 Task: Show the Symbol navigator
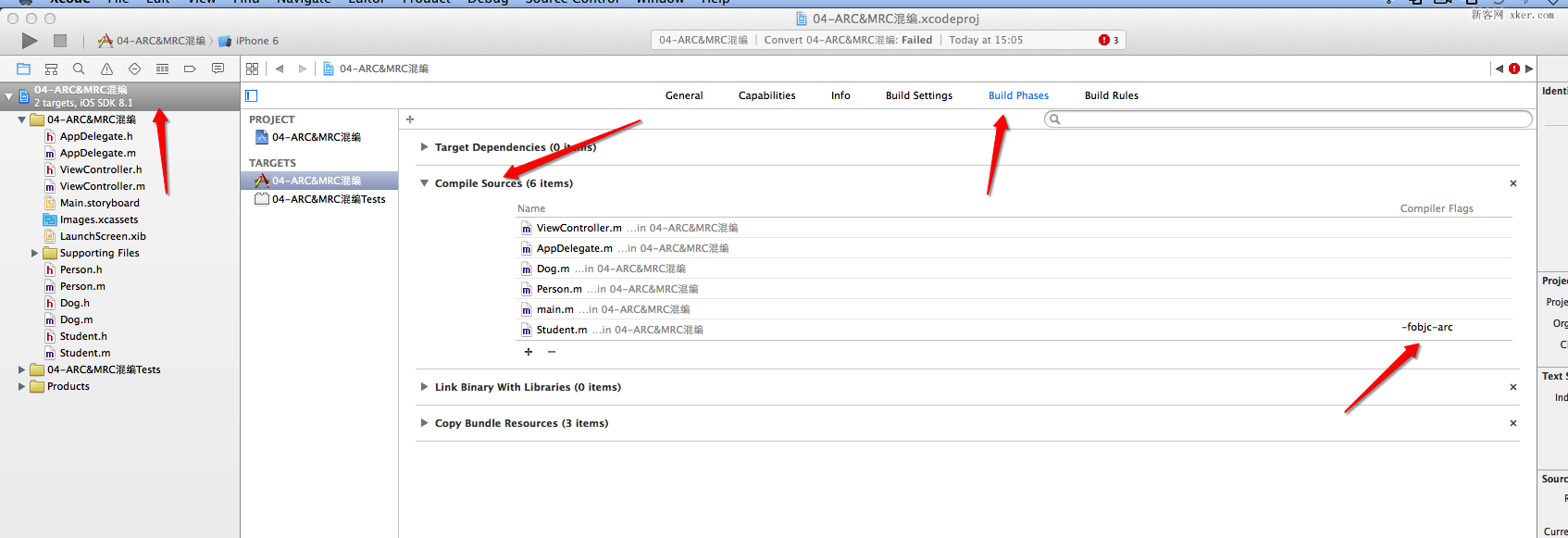52,69
